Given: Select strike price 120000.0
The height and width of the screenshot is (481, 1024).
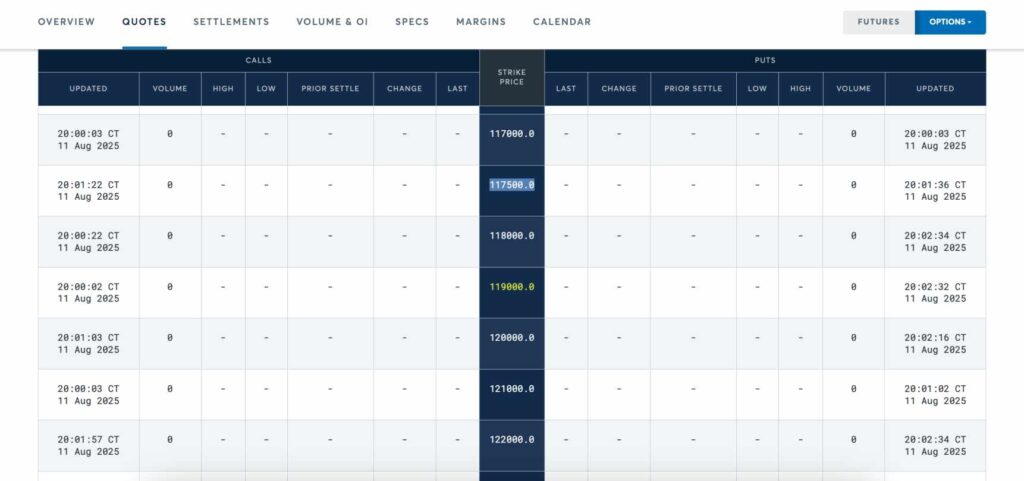Looking at the screenshot, I should click(511, 337).
